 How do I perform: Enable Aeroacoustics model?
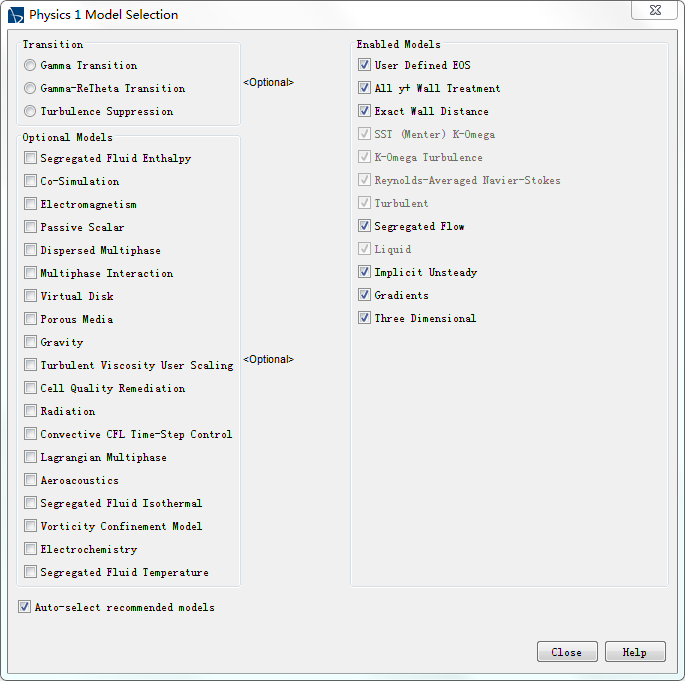[31, 480]
